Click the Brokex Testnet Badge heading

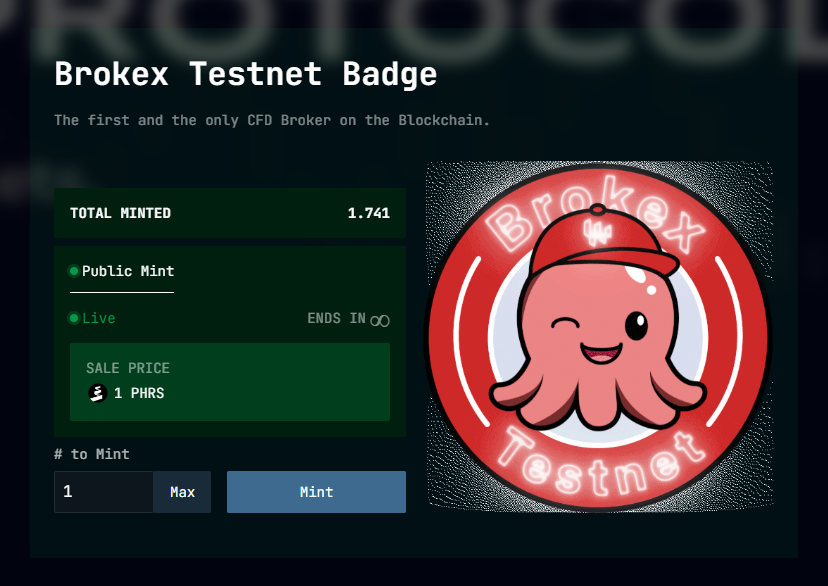click(246, 74)
